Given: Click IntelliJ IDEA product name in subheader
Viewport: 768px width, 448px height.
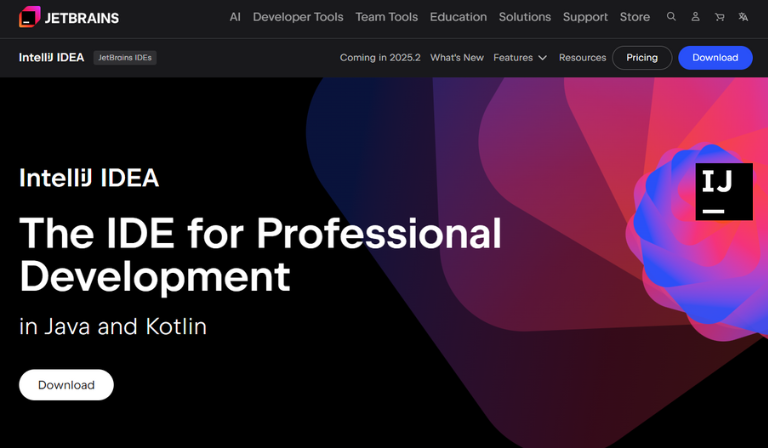Looking at the screenshot, I should [x=51, y=58].
